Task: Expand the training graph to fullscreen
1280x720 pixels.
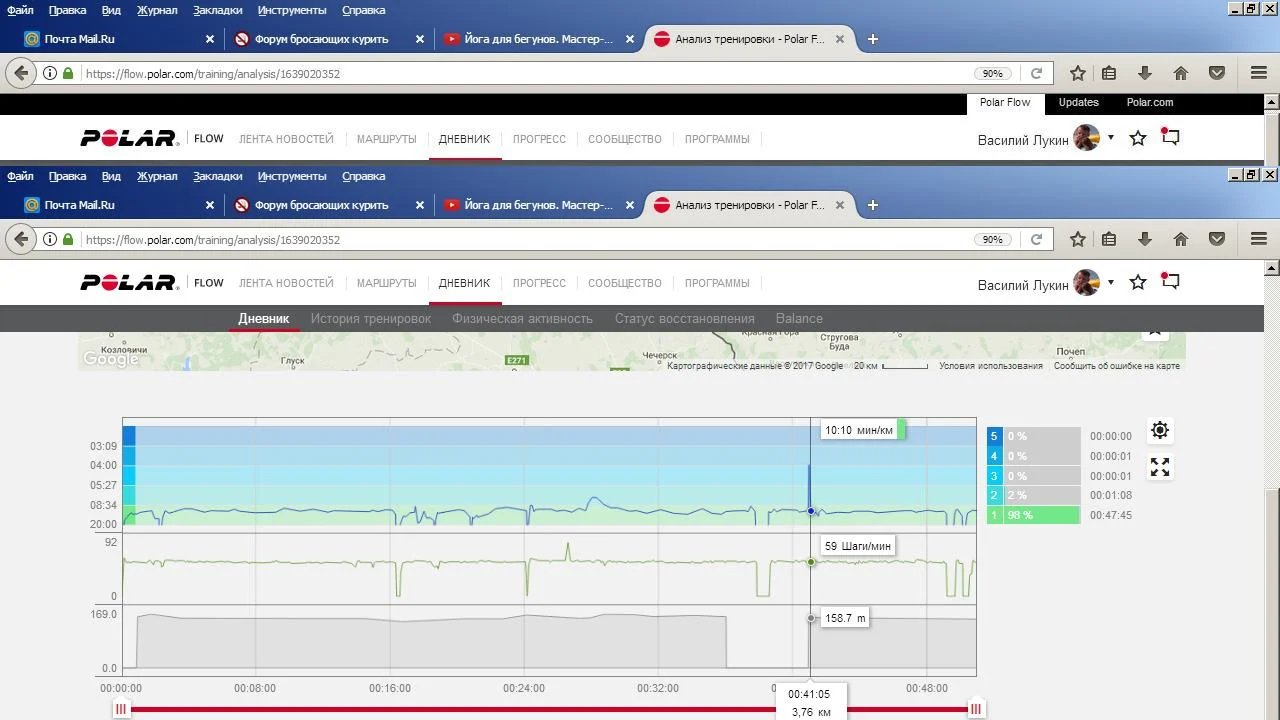Action: coord(1160,467)
